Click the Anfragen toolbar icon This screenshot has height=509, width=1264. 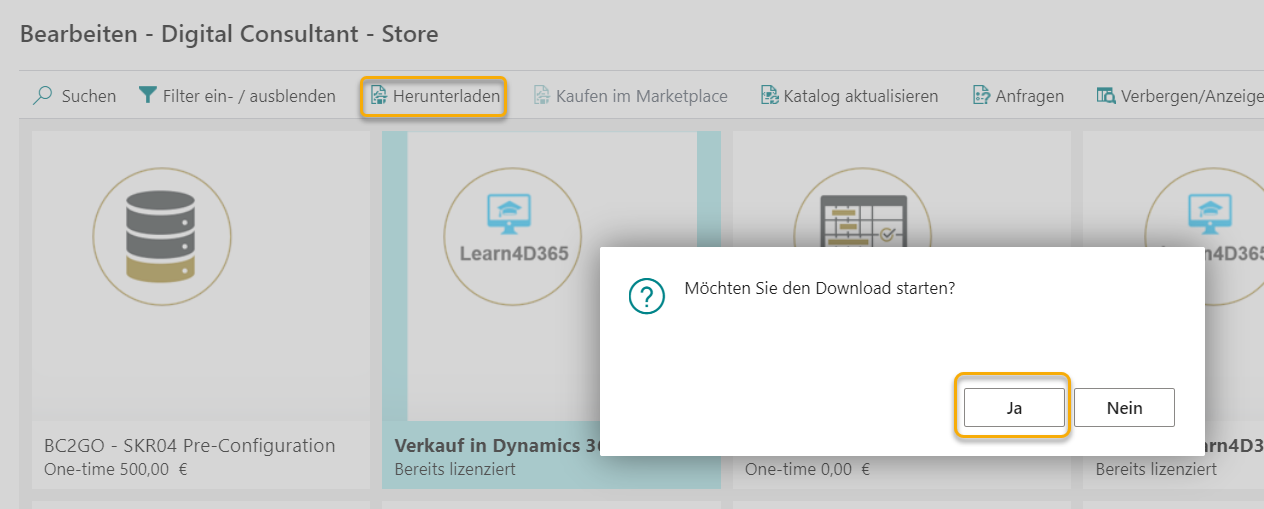[x=981, y=96]
